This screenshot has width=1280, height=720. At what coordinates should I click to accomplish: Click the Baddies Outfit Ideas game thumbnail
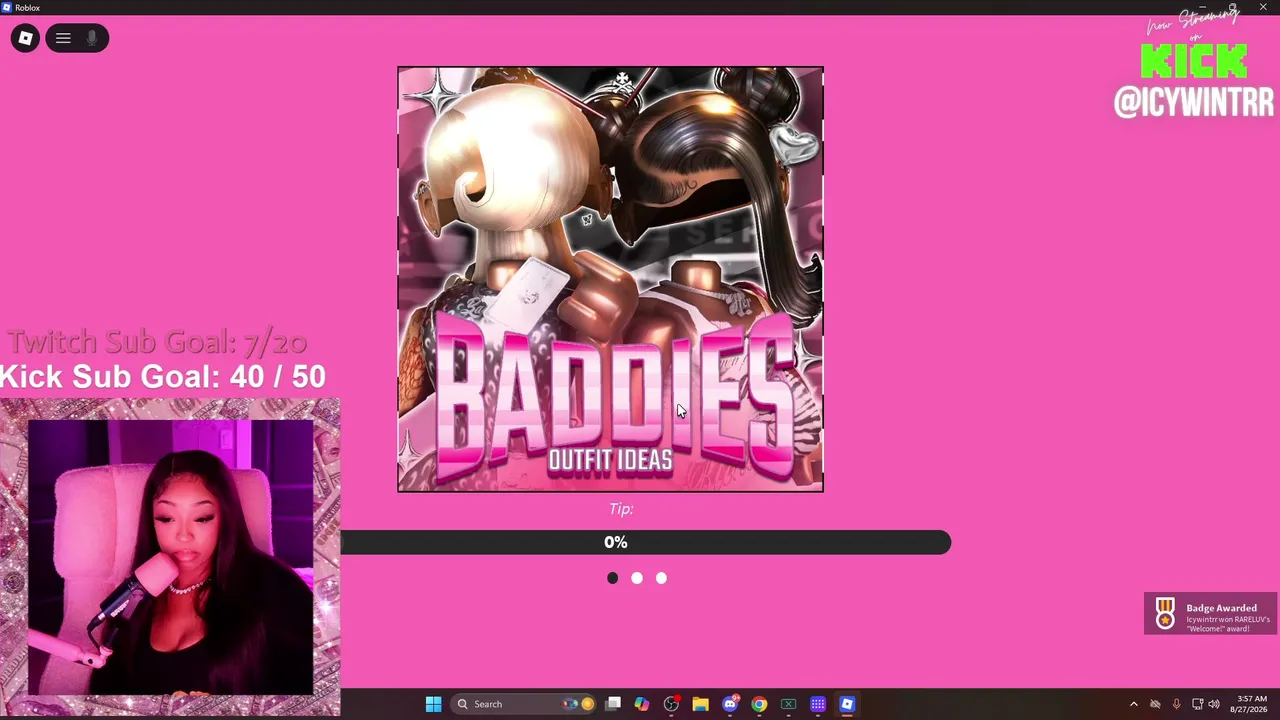coord(610,279)
